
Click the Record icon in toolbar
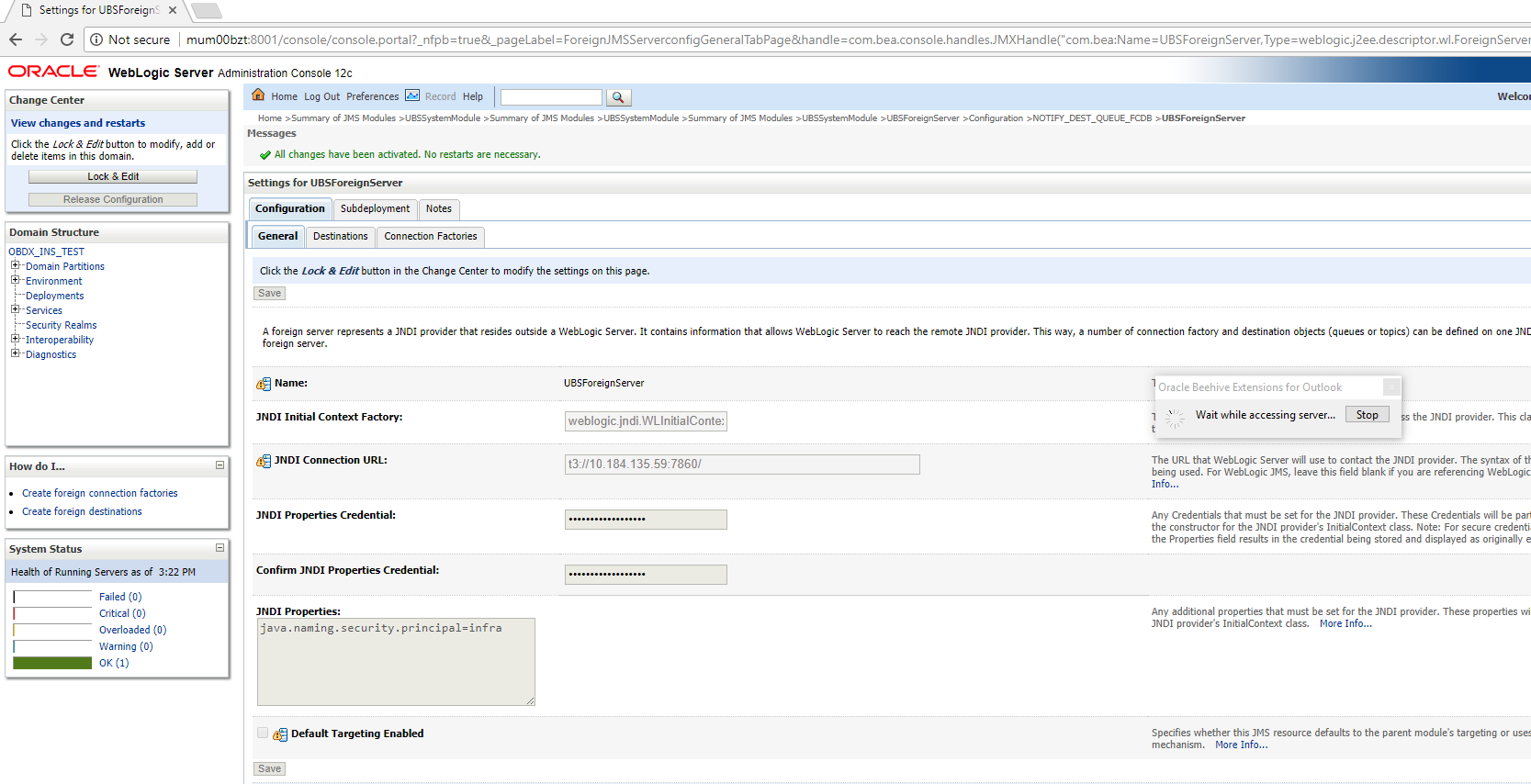coord(412,95)
